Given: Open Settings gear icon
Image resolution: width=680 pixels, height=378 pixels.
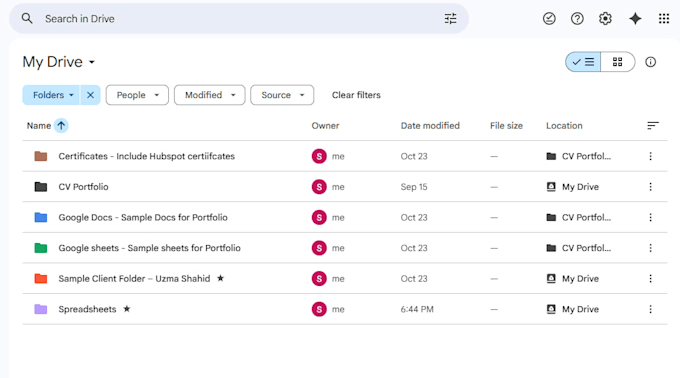Looking at the screenshot, I should coord(605,19).
